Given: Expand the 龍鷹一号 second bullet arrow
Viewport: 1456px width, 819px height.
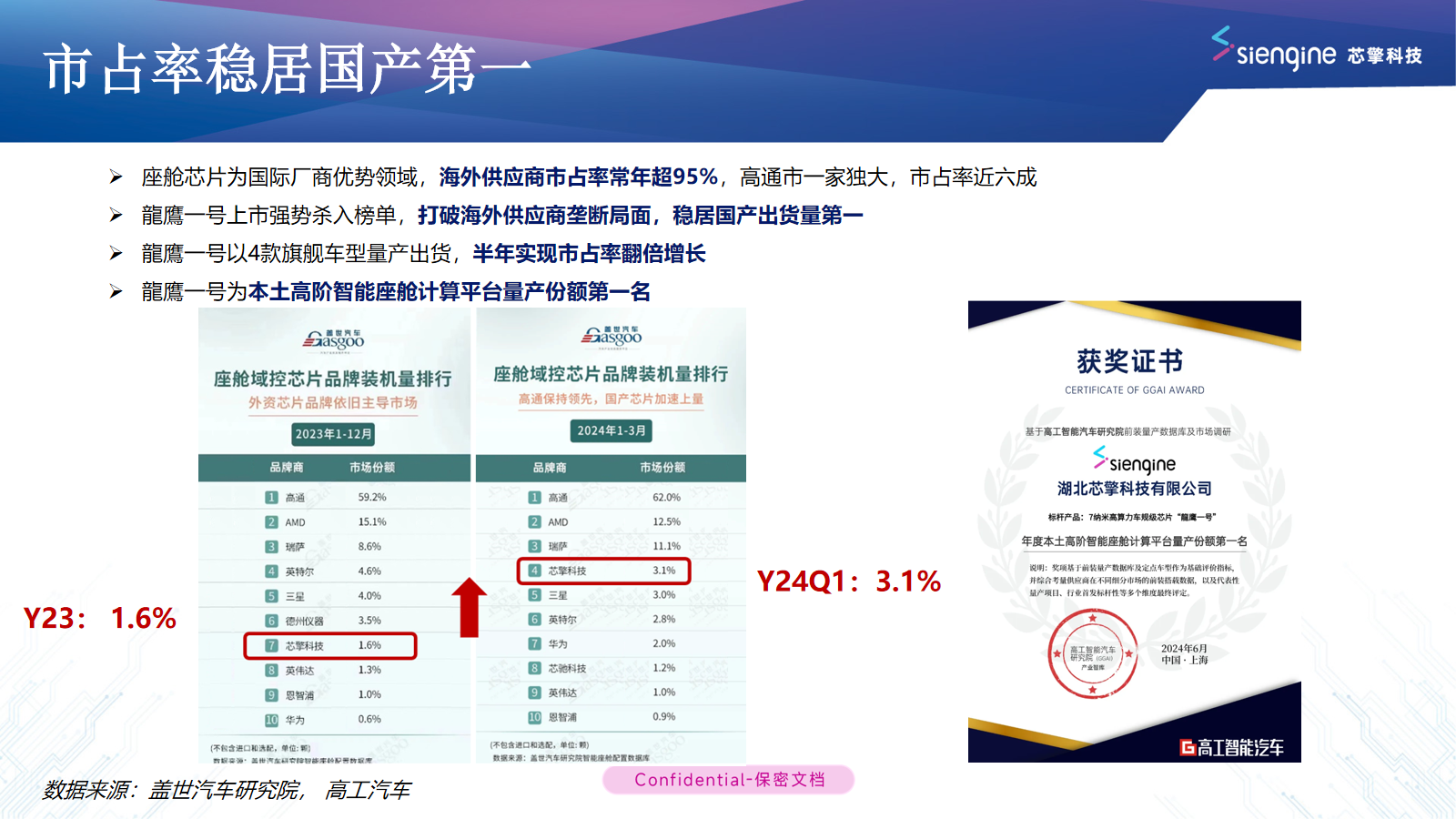Looking at the screenshot, I should [x=115, y=216].
